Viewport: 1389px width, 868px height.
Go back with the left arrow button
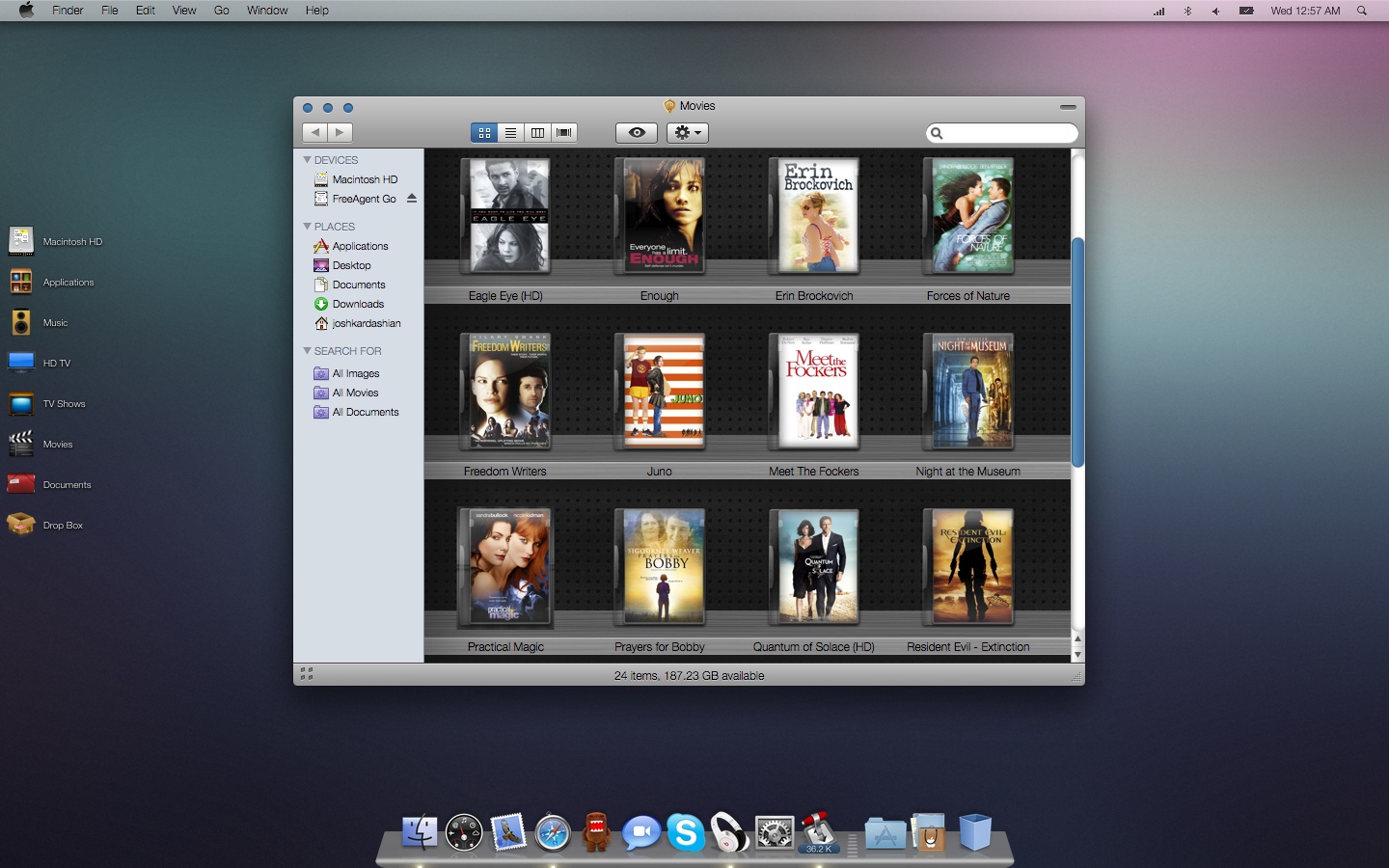314,133
